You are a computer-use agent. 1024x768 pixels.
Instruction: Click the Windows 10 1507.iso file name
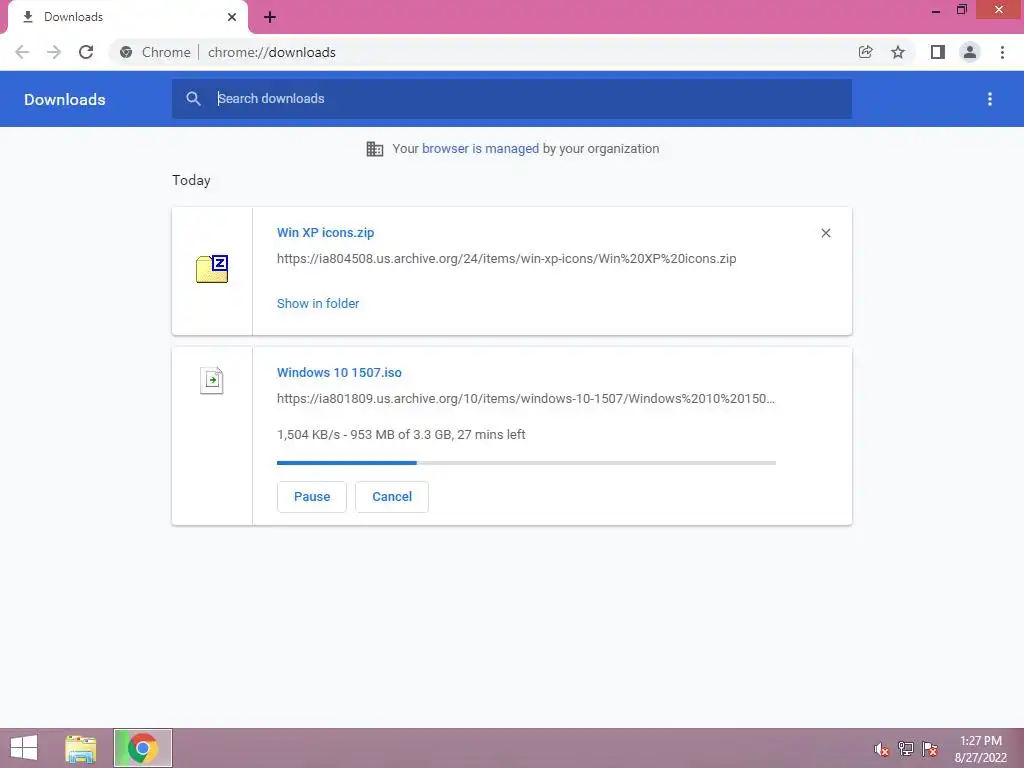coord(339,373)
